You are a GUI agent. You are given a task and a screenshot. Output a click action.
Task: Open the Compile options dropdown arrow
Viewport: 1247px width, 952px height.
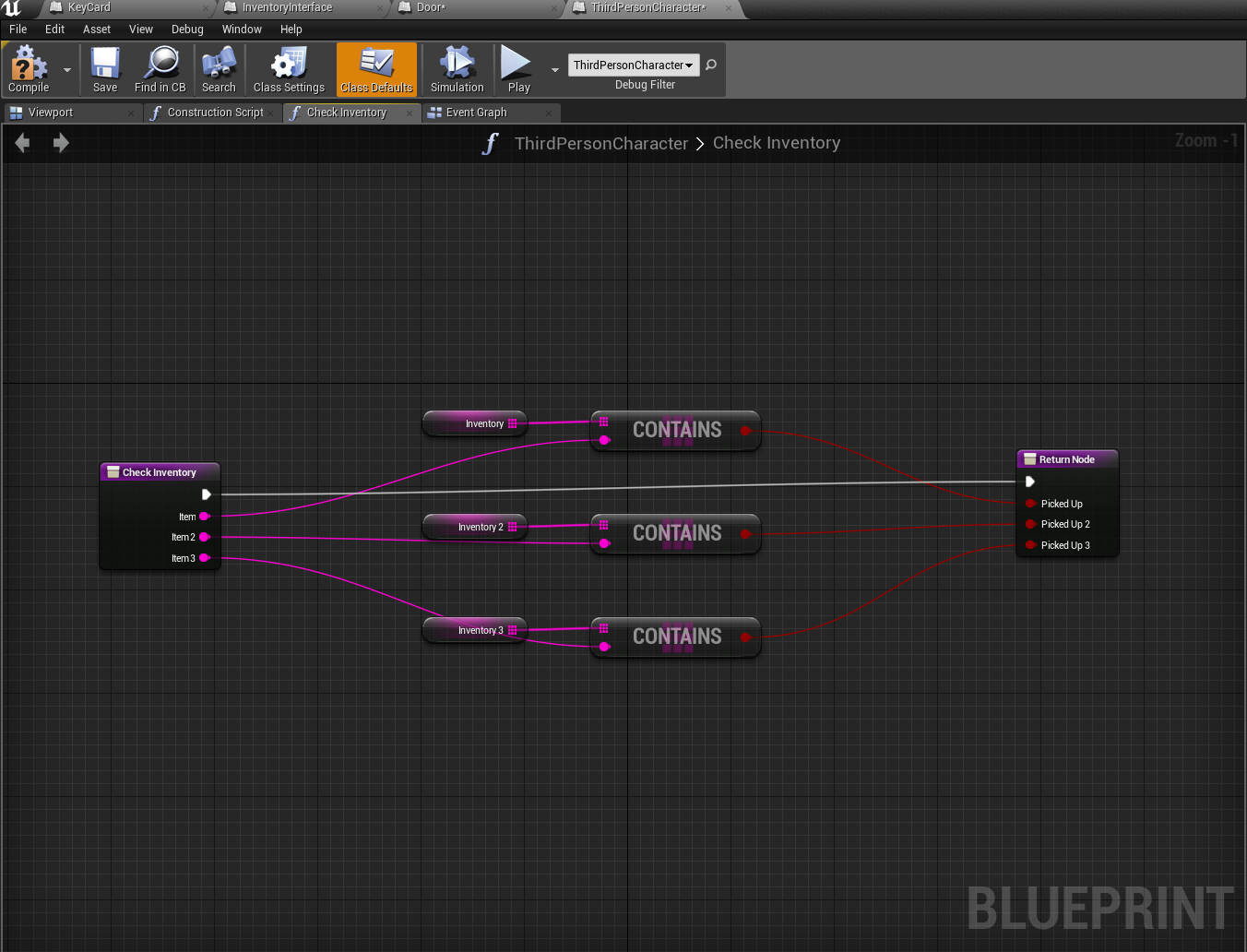pos(66,70)
